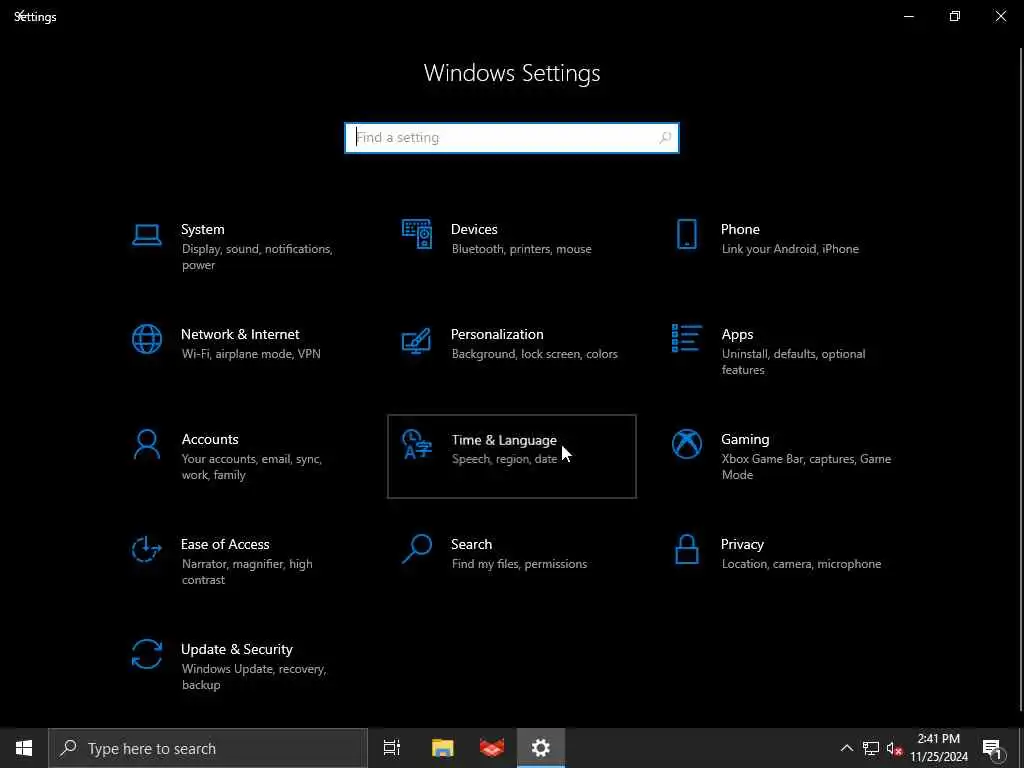Click 'Xbox Game Bar, captures, Game Mode' text
The width and height of the screenshot is (1024, 768).
coord(807,467)
